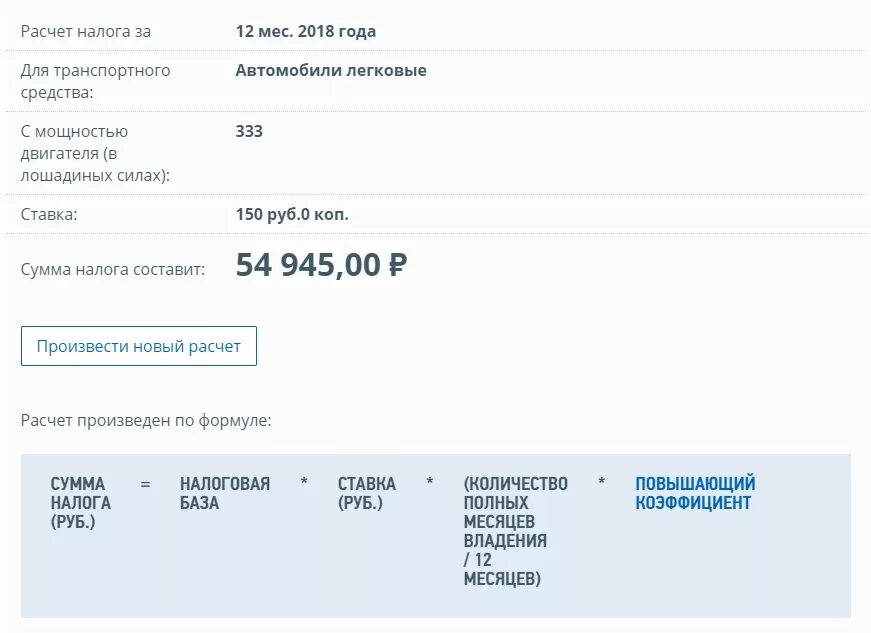
Task: Click the asterisk between "Налоговая база" and "Ставка"
Action: [304, 484]
